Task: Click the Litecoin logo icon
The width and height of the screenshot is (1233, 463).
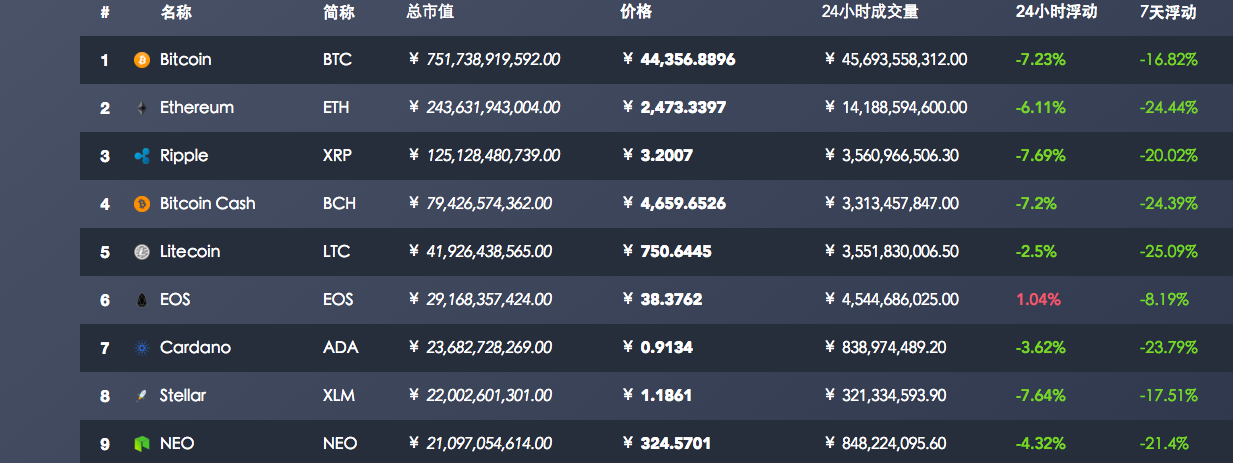Action: (x=141, y=252)
